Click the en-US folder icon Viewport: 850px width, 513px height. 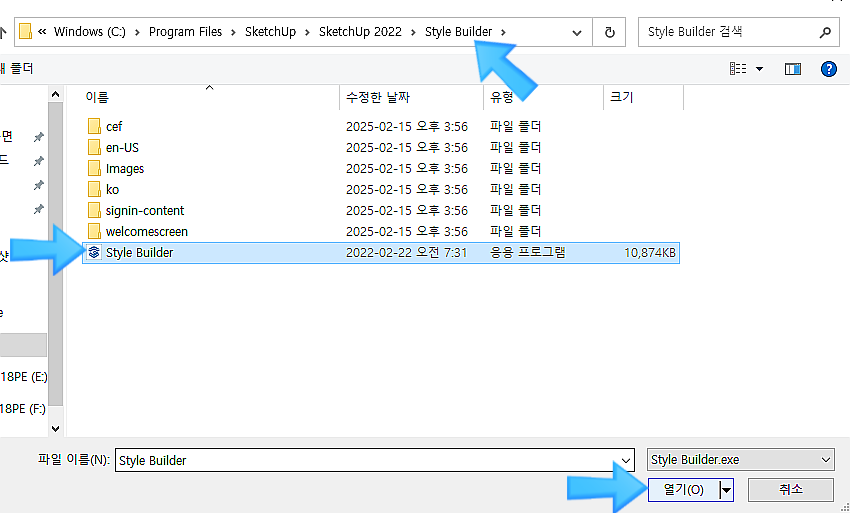pyautogui.click(x=94, y=148)
